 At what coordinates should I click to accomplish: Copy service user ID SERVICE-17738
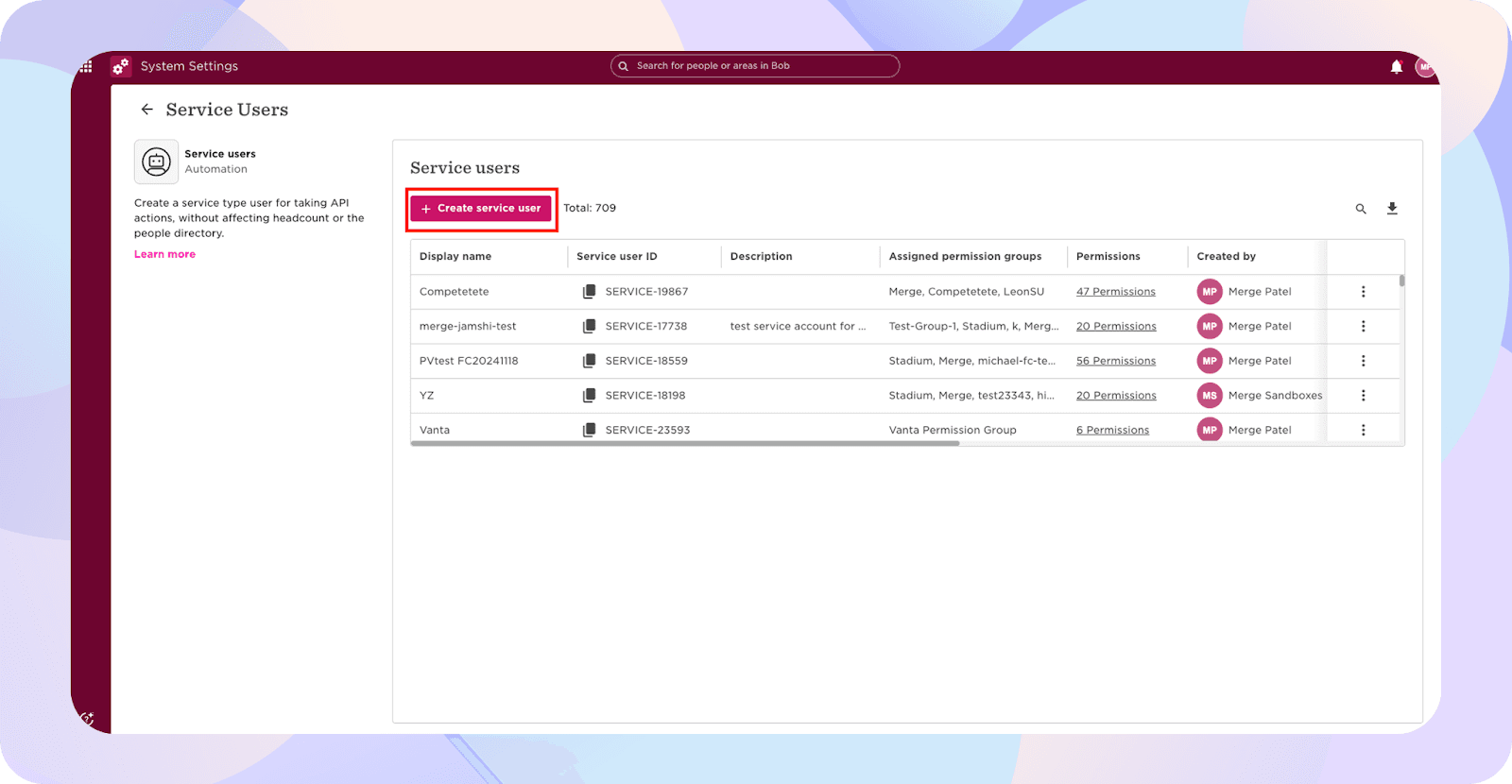[x=589, y=326]
